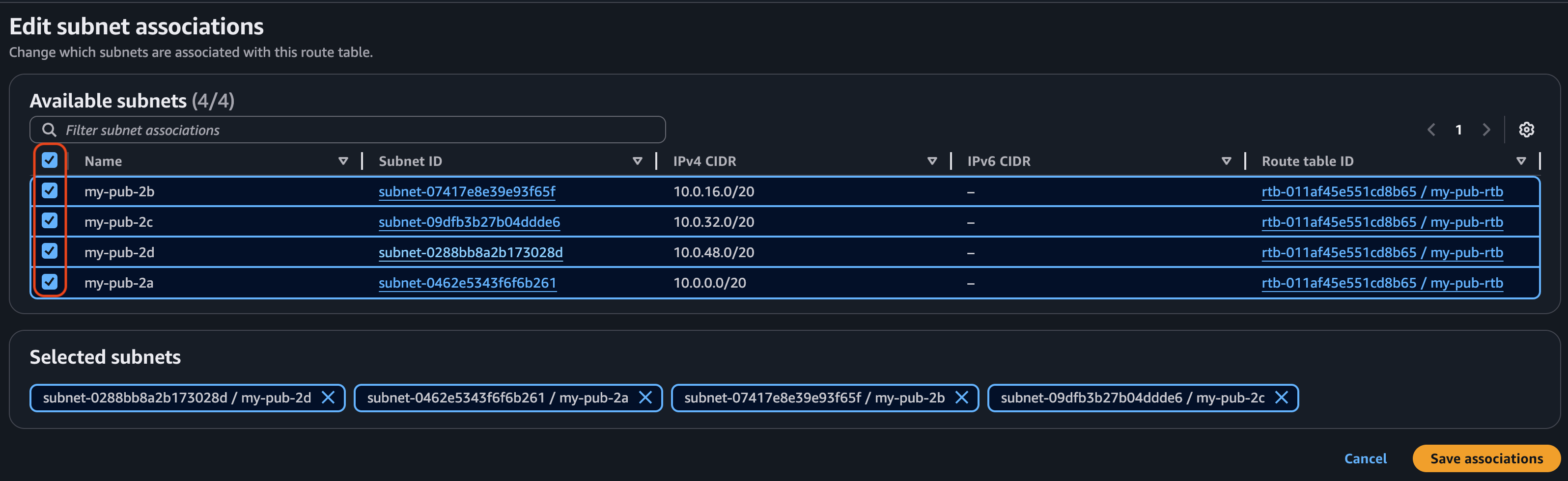Viewport: 1568px width, 481px height.
Task: Click the Cancel button
Action: (x=1365, y=458)
